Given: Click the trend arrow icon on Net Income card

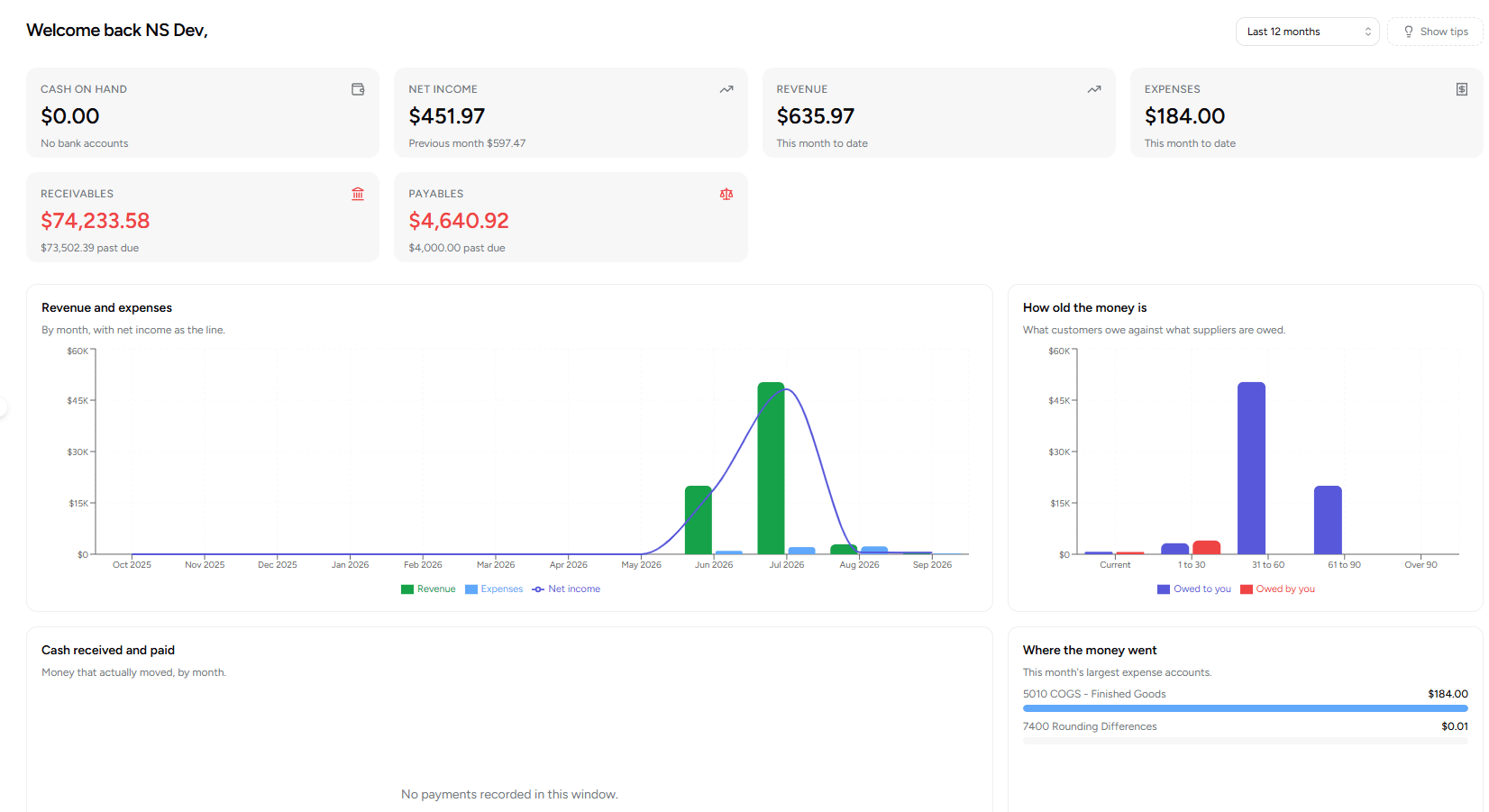Looking at the screenshot, I should (726, 89).
